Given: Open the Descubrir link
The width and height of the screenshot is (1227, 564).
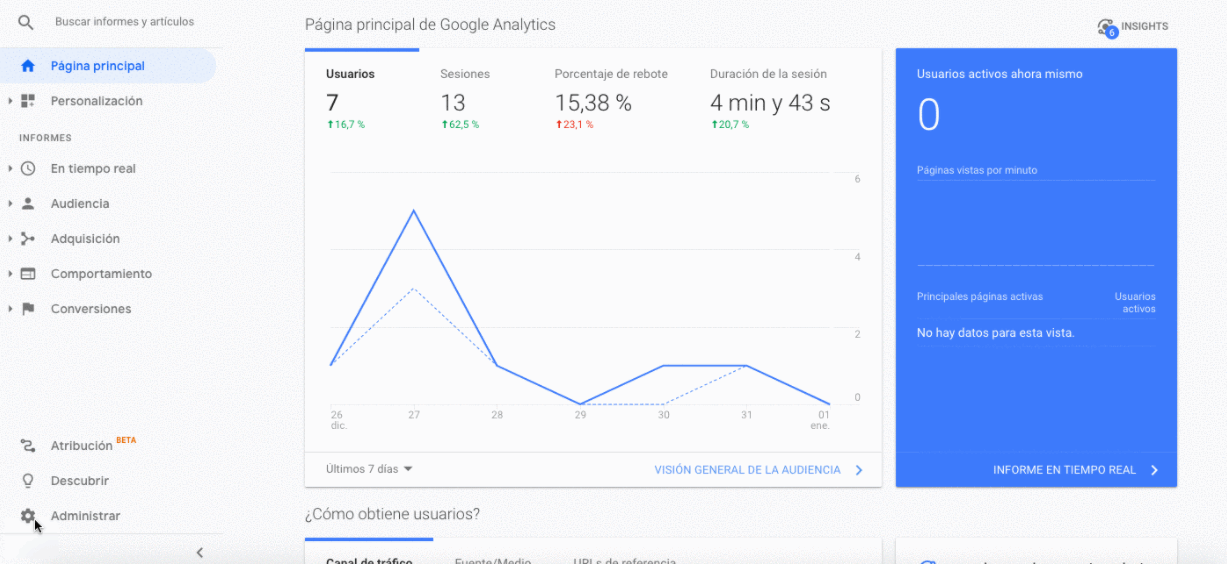Looking at the screenshot, I should [x=80, y=481].
